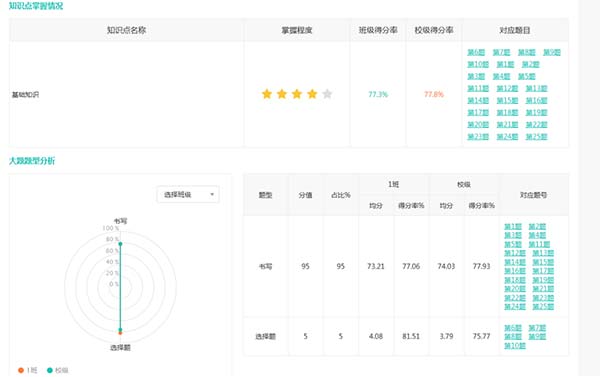Click the orange 1班 legend dot
This screenshot has width=600, height=377.
tap(21, 370)
